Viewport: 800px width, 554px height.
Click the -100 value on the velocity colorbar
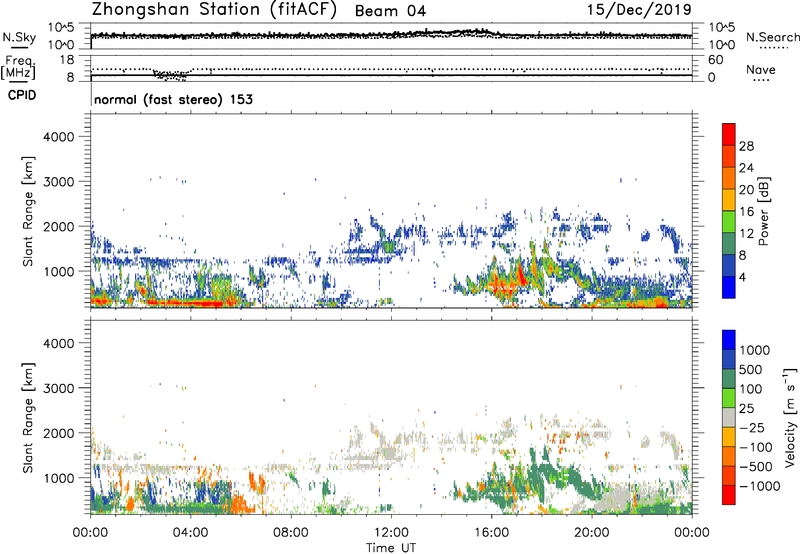pyautogui.click(x=756, y=447)
